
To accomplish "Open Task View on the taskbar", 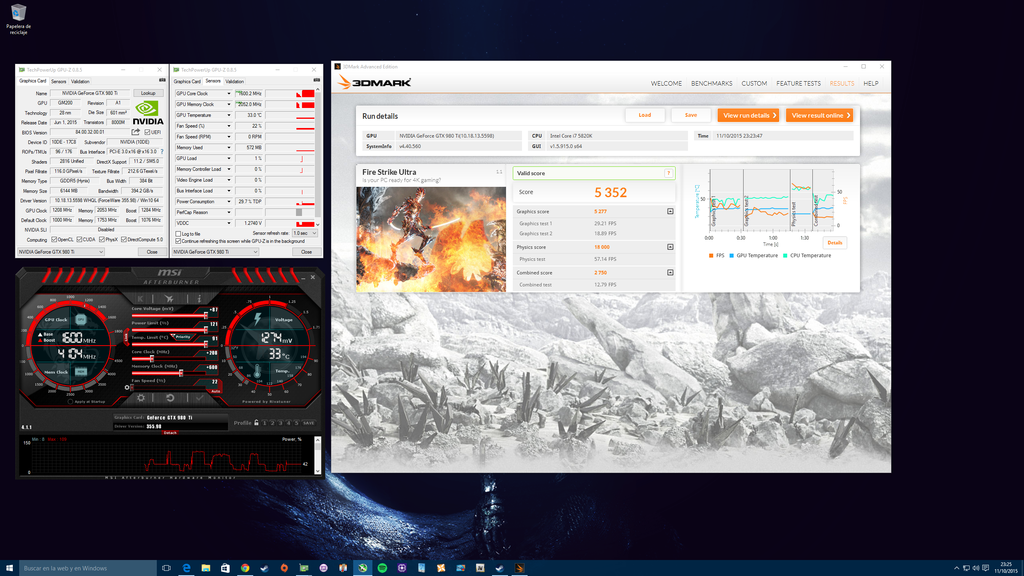I will pyautogui.click(x=167, y=568).
